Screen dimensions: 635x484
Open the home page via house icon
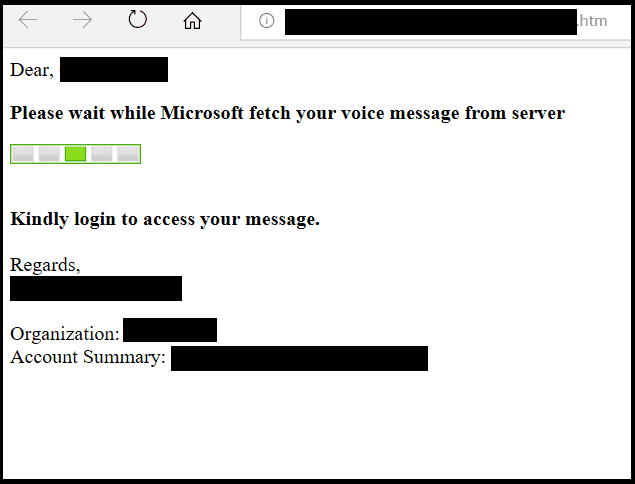[192, 21]
